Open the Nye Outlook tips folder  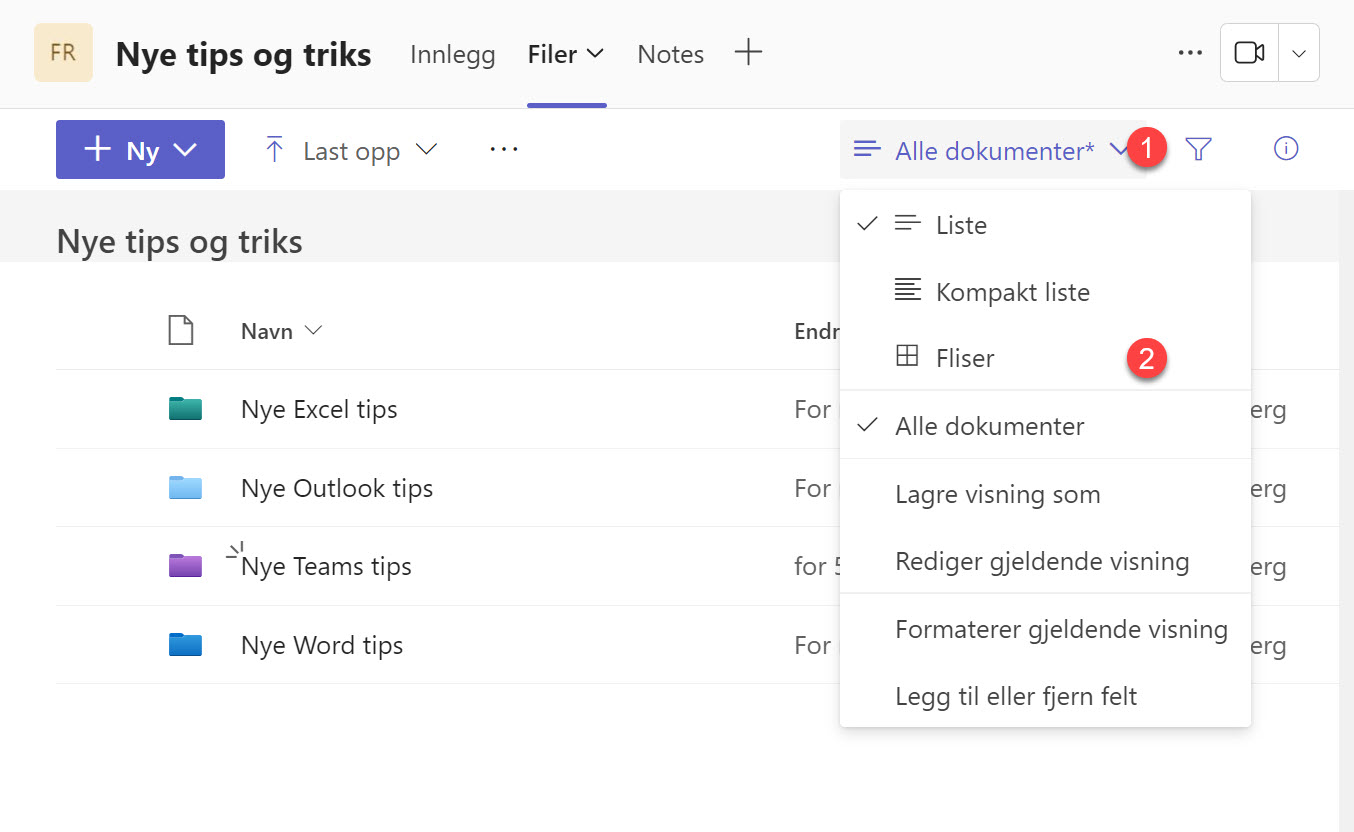(x=337, y=488)
